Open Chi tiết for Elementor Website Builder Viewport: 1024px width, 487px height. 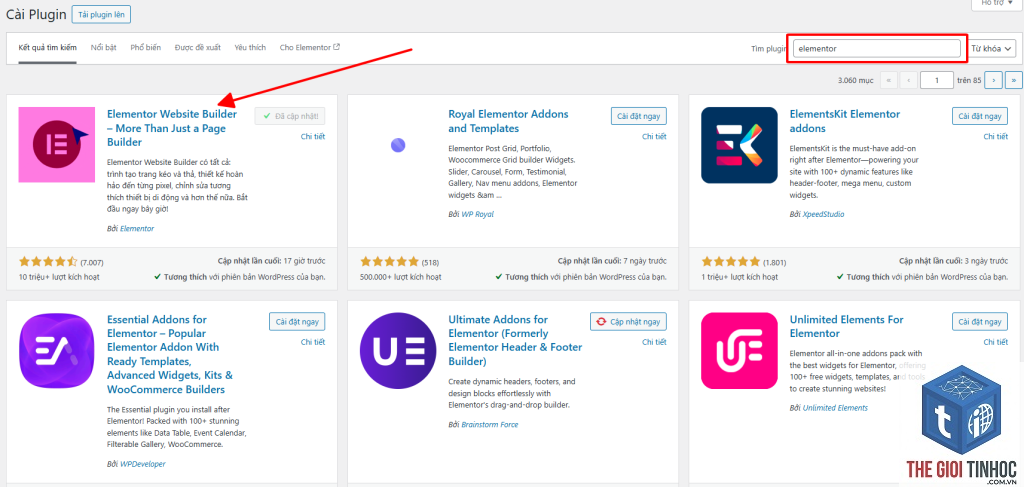[313, 136]
